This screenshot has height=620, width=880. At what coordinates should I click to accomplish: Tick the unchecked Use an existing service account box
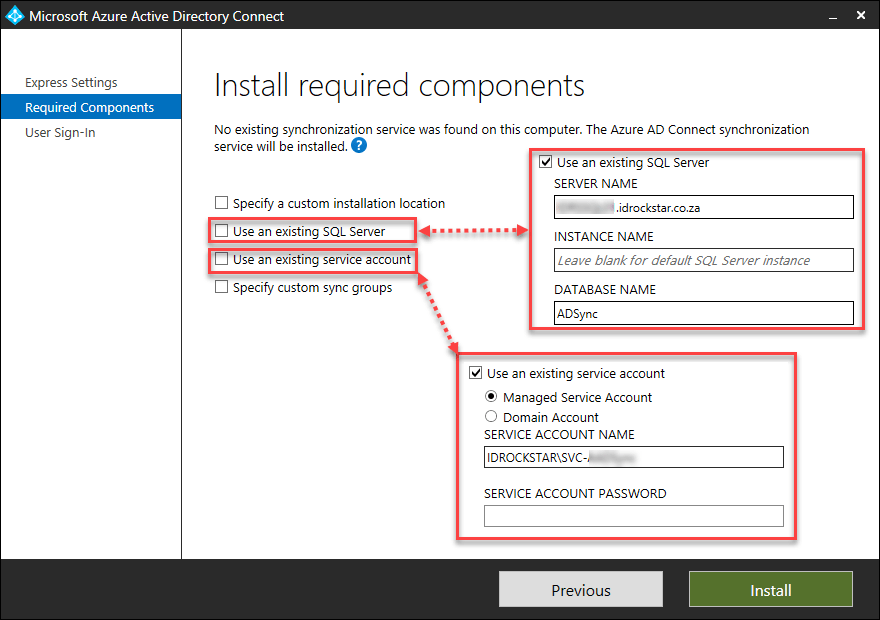click(222, 259)
